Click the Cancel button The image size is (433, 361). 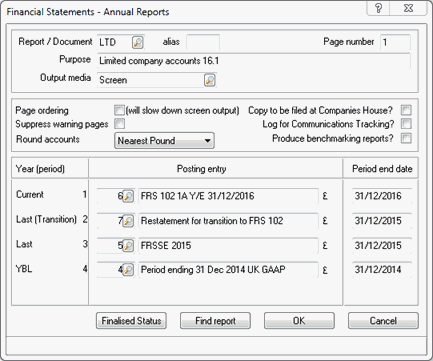[x=383, y=321]
